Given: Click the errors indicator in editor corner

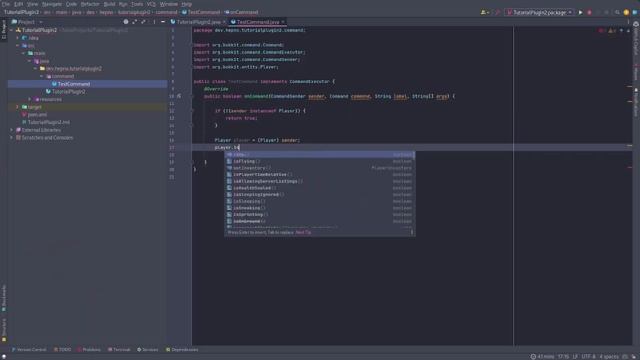Looking at the screenshot, I should [601, 31].
